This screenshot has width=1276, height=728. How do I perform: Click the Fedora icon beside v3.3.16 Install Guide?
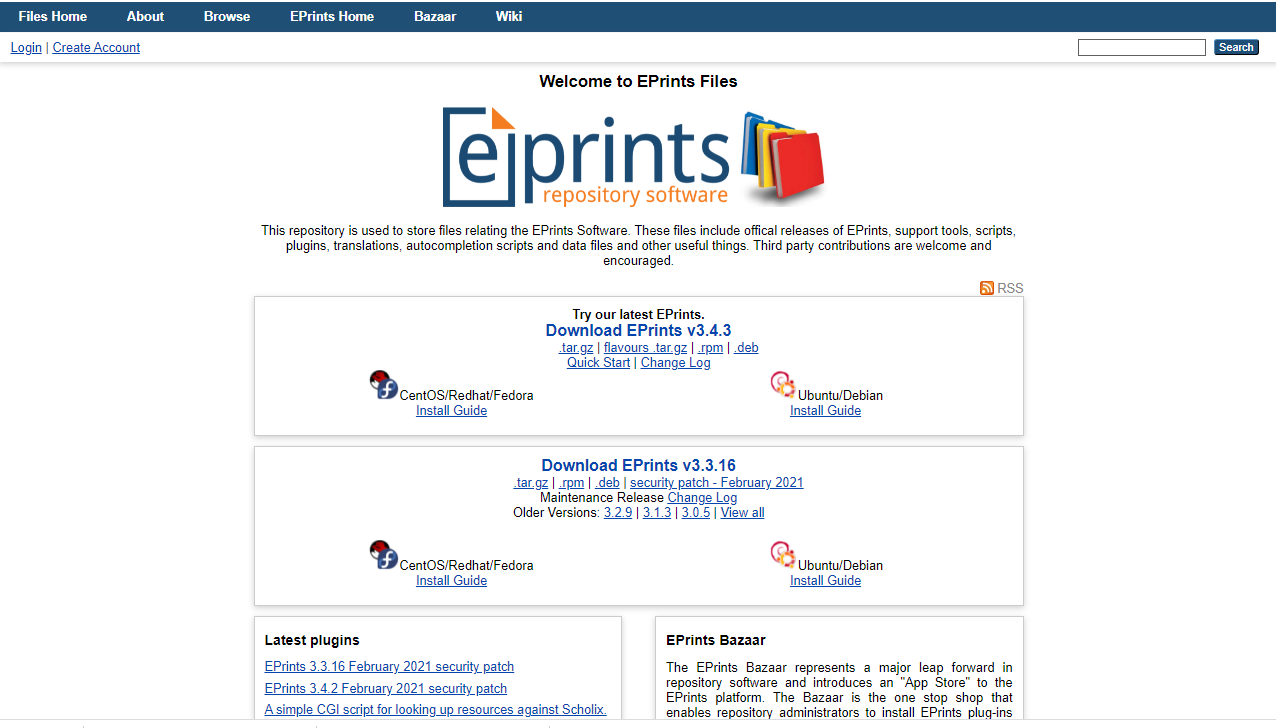tap(383, 554)
